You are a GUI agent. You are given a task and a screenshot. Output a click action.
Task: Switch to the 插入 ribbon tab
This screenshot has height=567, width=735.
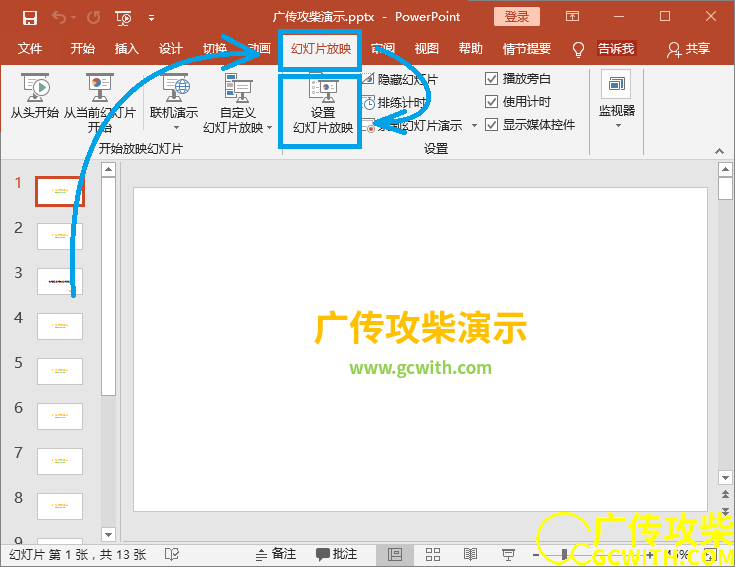coord(127,48)
